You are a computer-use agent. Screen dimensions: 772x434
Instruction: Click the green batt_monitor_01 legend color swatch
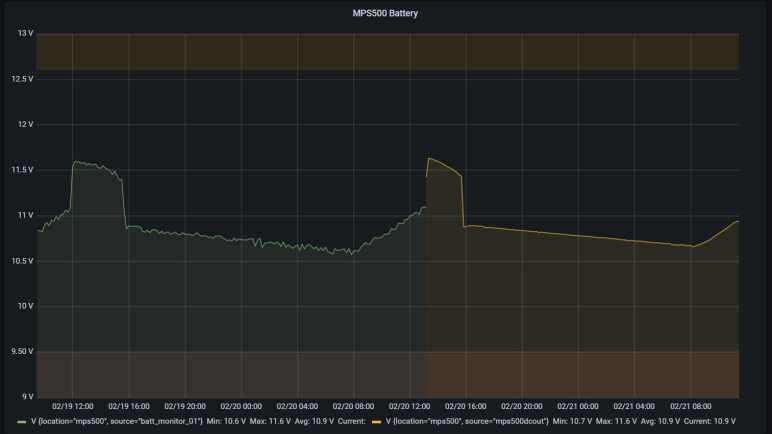23,423
